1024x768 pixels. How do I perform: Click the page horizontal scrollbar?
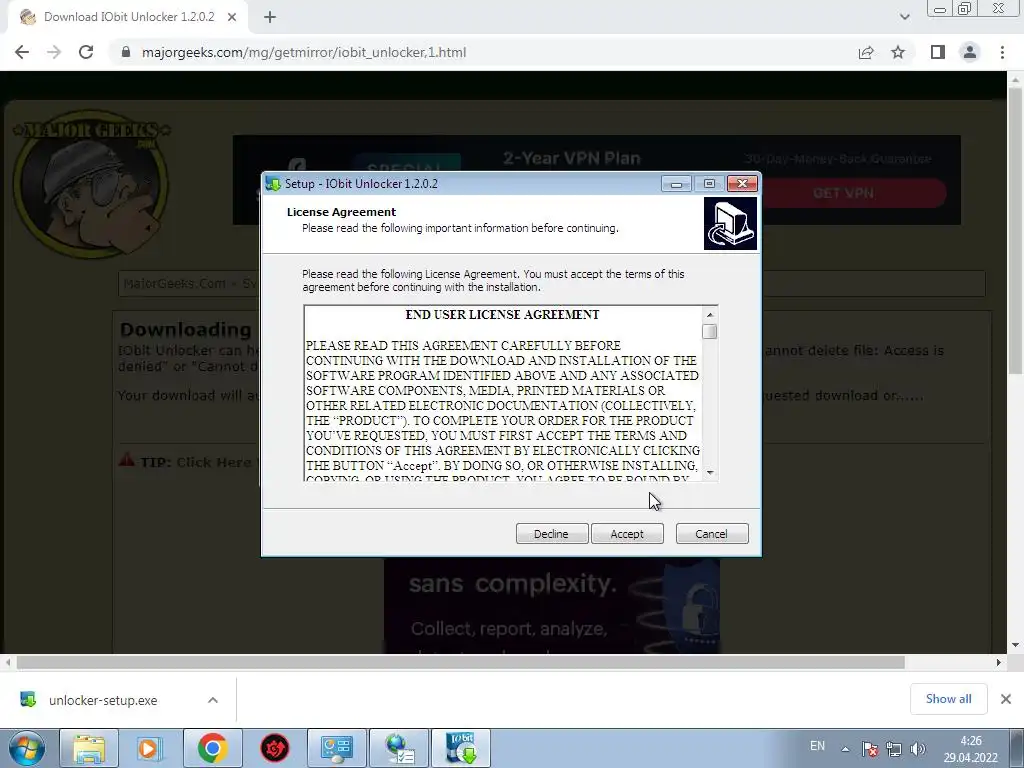460,662
